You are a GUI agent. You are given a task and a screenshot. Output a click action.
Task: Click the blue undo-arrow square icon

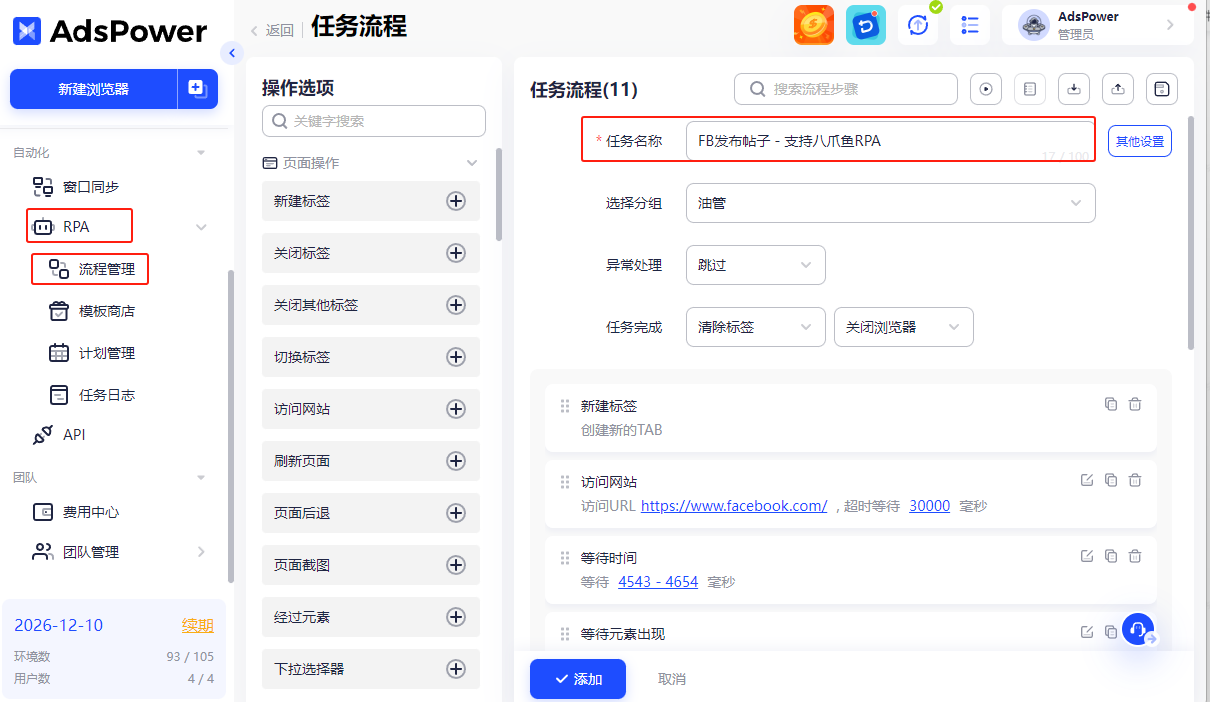(866, 25)
